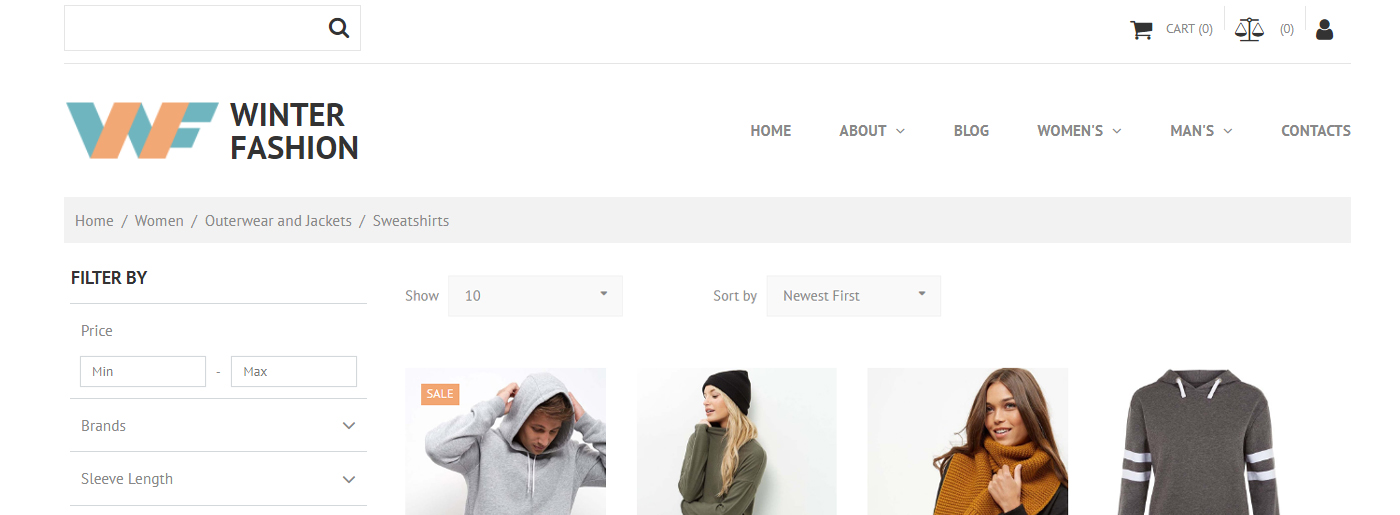Open the Women's menu
Screen dimensions: 1400x515
(x=1078, y=131)
